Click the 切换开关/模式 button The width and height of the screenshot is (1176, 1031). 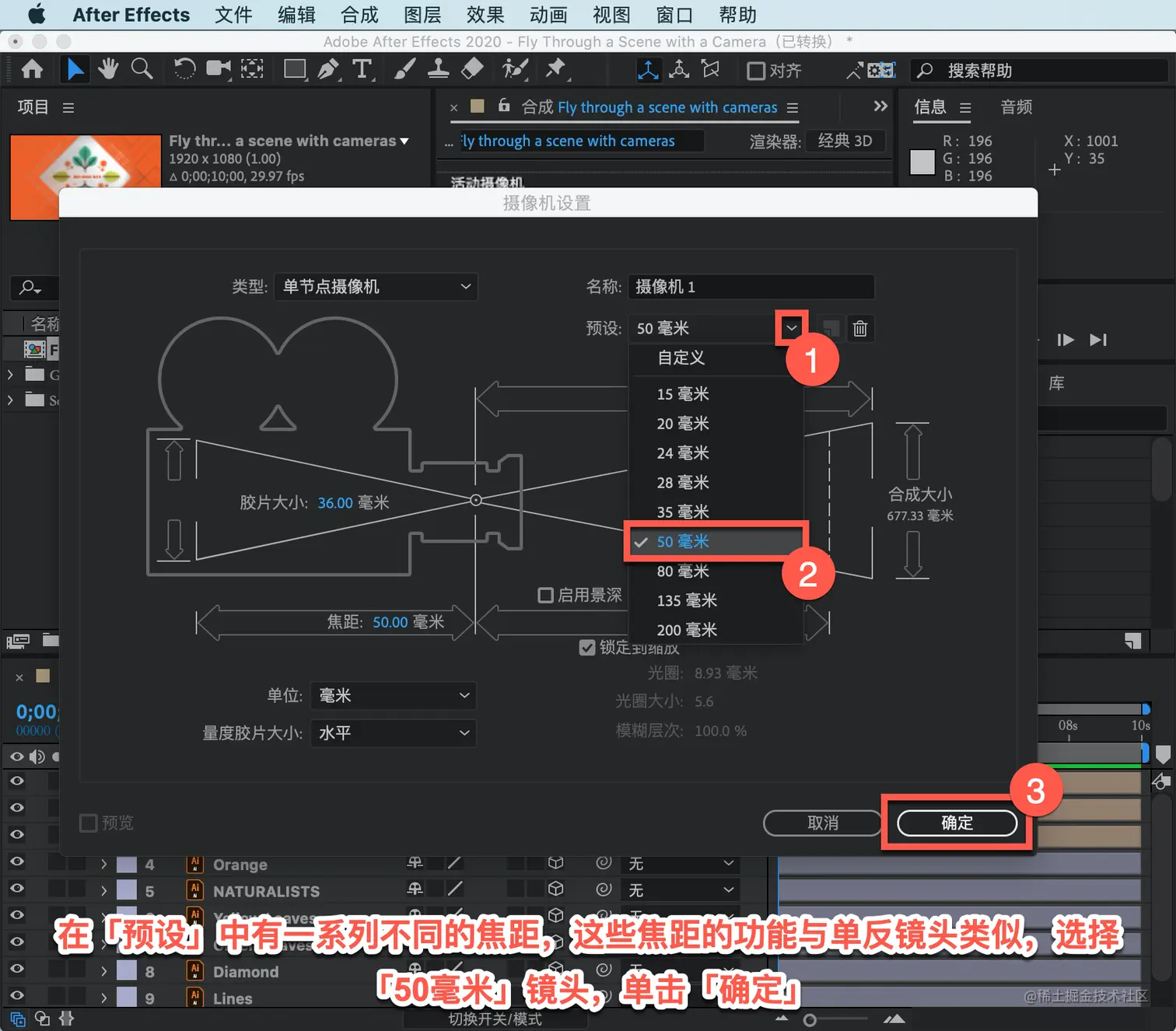[495, 1019]
